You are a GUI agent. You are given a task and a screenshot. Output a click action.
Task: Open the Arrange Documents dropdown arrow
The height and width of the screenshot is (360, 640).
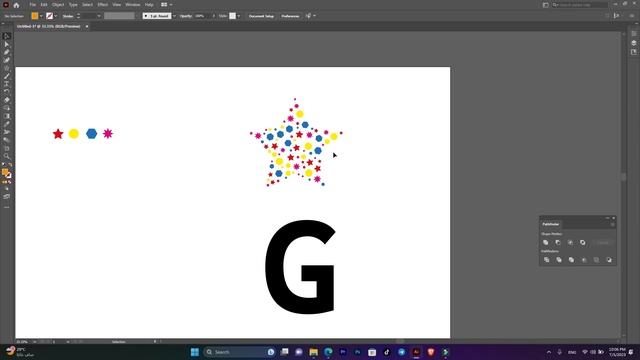[171, 4]
